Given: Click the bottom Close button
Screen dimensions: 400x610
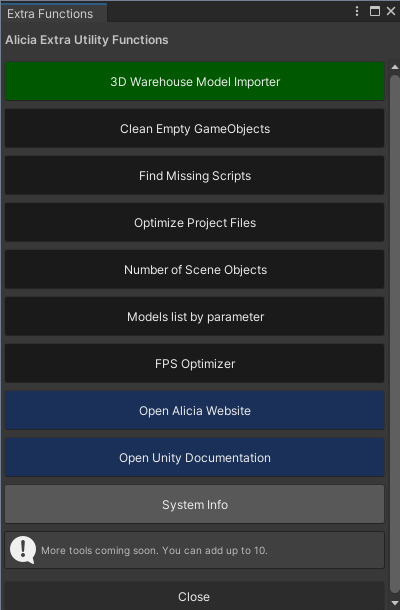Looking at the screenshot, I should [x=194, y=596].
